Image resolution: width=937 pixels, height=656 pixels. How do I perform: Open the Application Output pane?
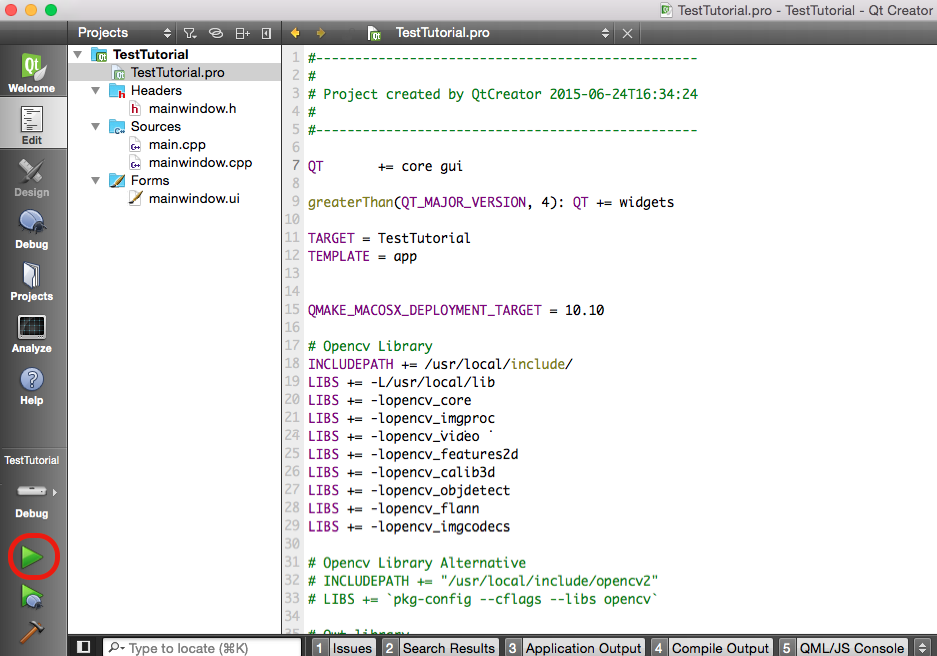point(575,648)
